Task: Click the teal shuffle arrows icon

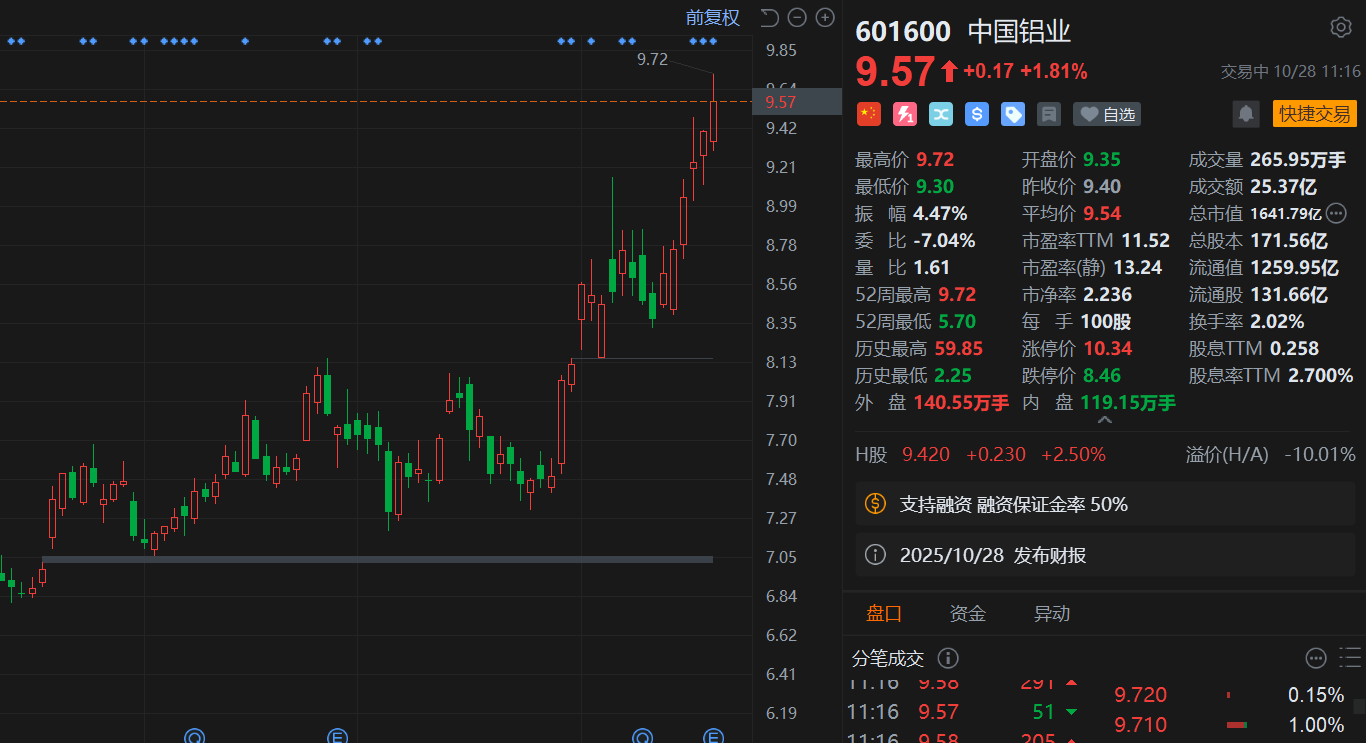Action: pyautogui.click(x=941, y=114)
